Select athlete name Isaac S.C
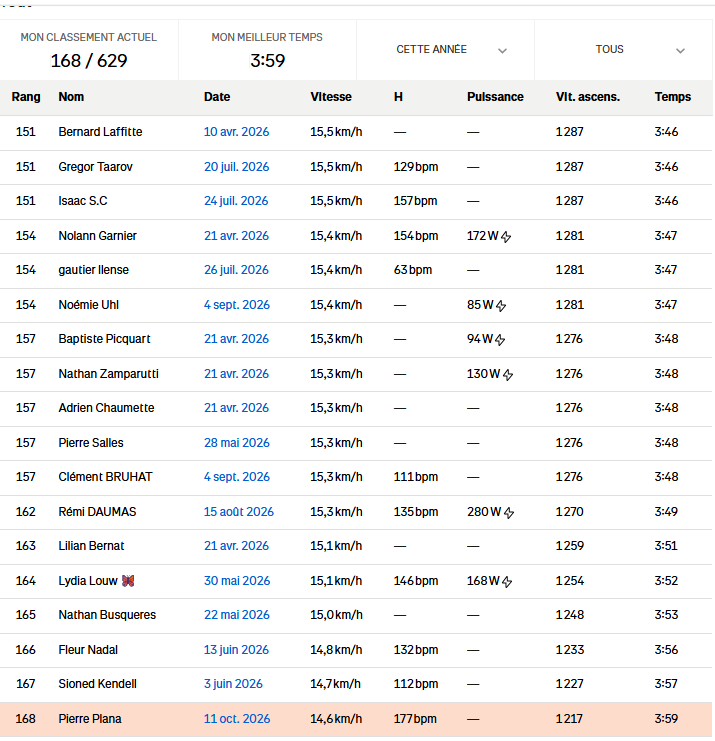The height and width of the screenshot is (741, 715). [x=83, y=201]
